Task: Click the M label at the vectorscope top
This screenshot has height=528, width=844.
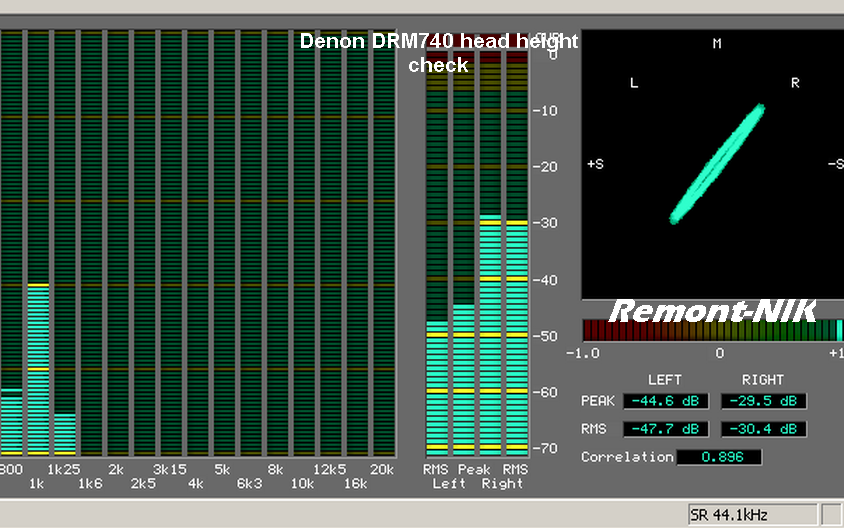Action: (x=717, y=44)
